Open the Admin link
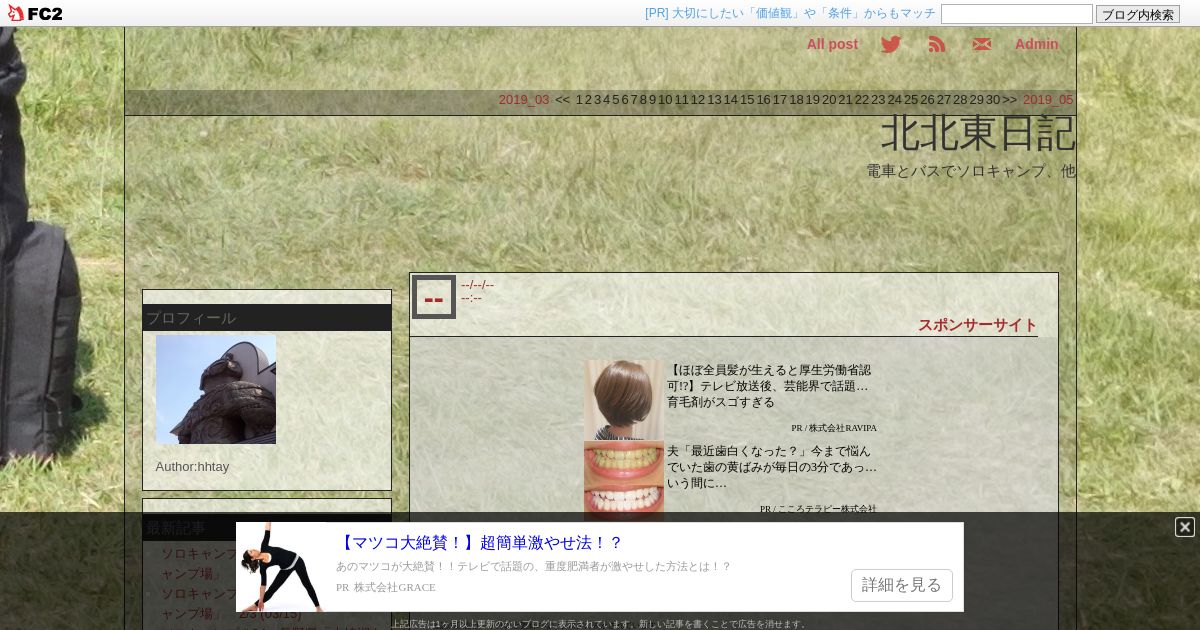The height and width of the screenshot is (630, 1200). (1036, 44)
